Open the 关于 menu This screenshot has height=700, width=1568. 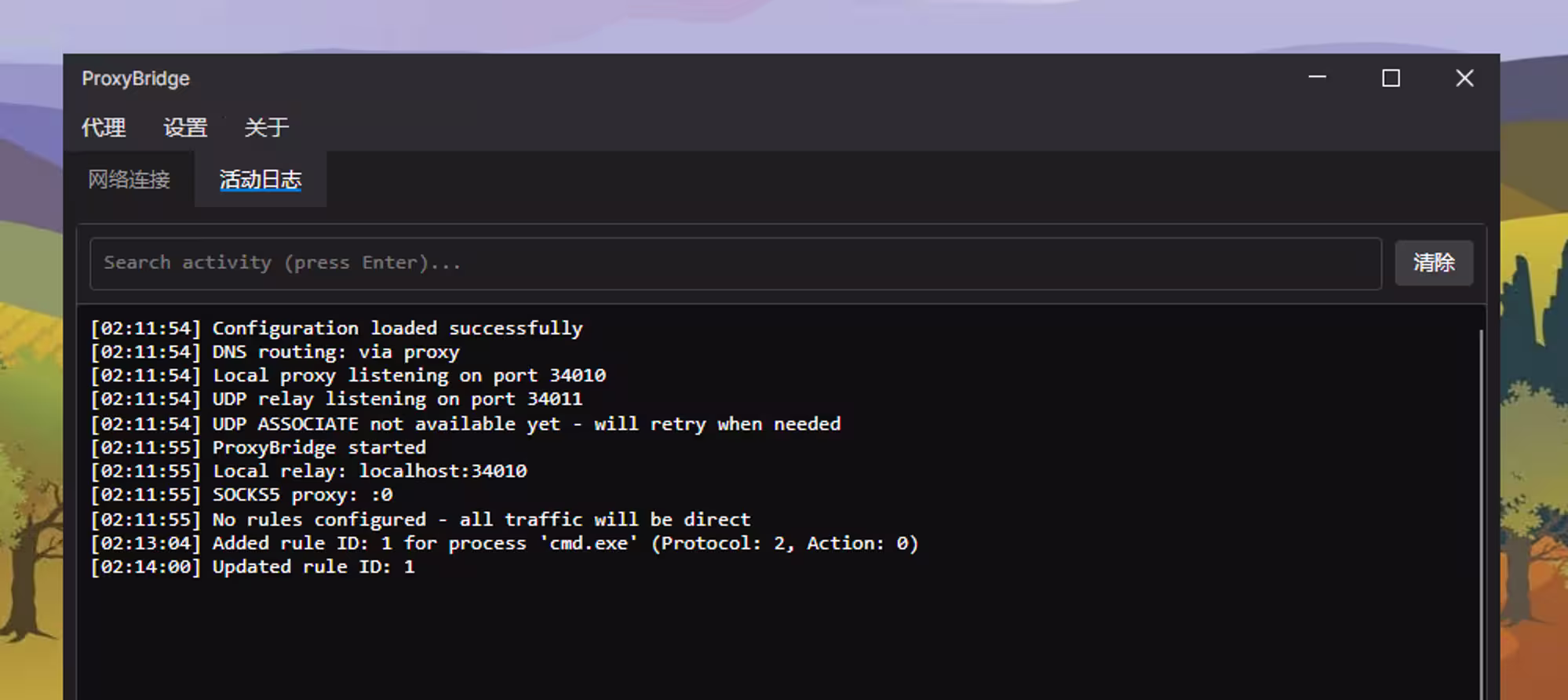pyautogui.click(x=267, y=127)
